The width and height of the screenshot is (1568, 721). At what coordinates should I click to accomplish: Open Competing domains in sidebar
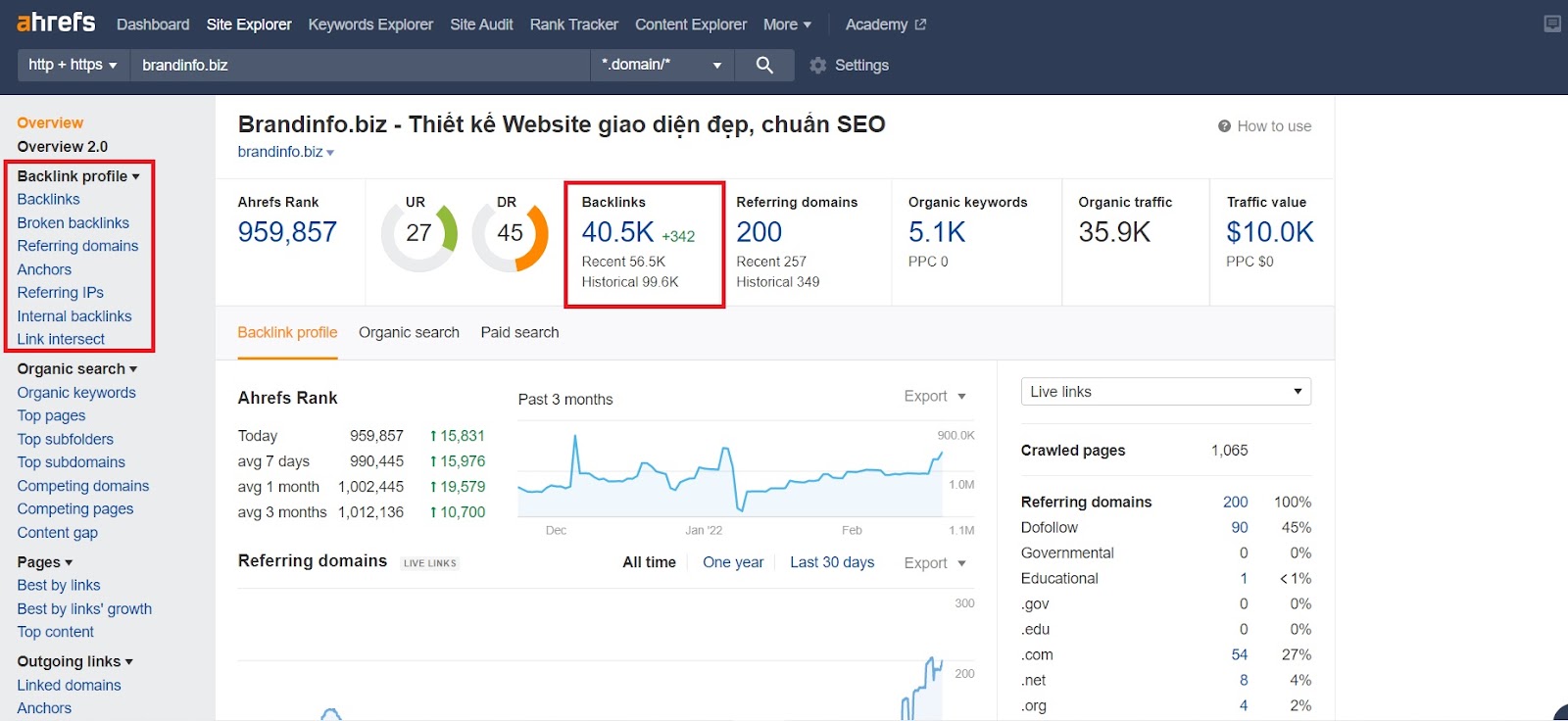83,486
